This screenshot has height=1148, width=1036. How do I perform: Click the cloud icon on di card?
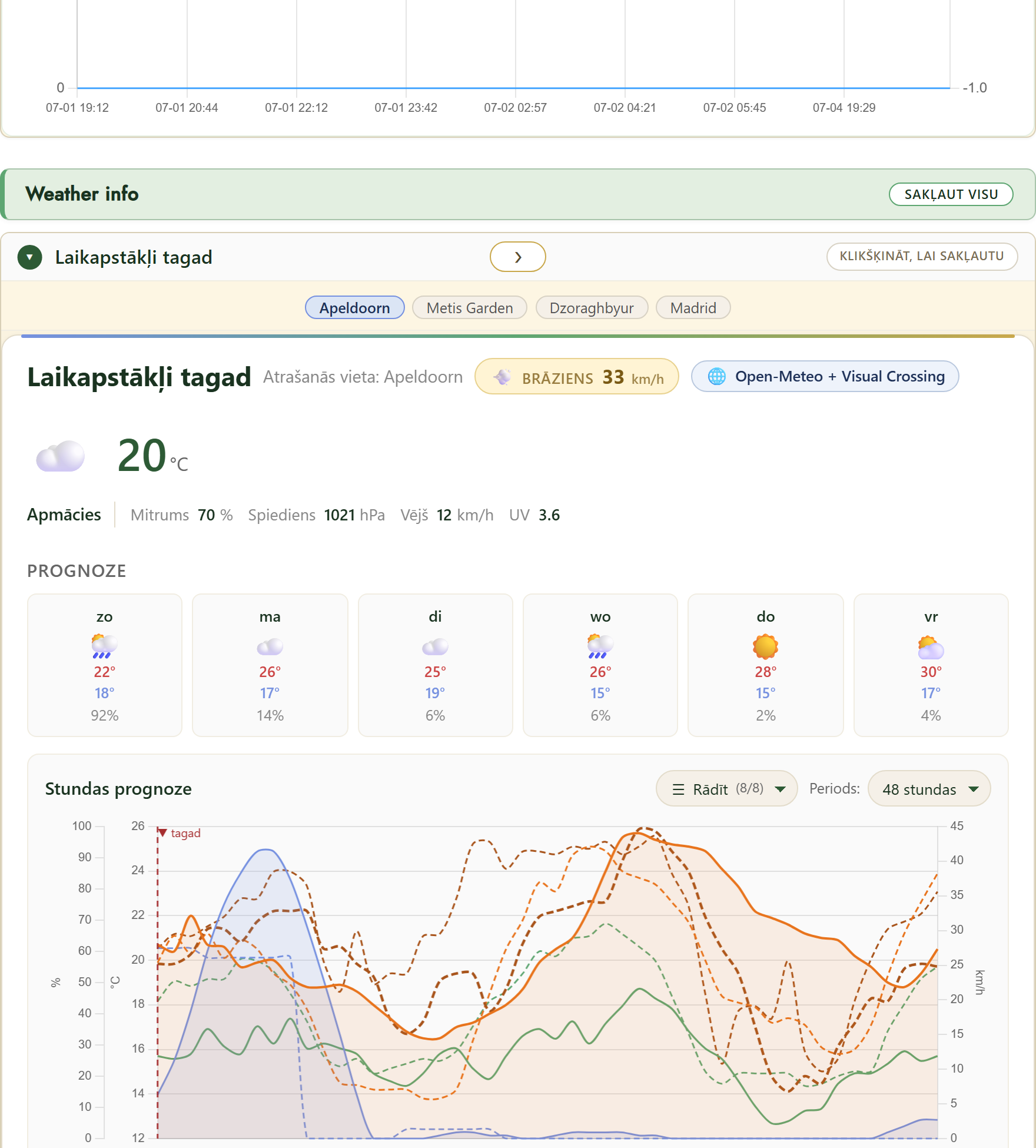tap(435, 646)
